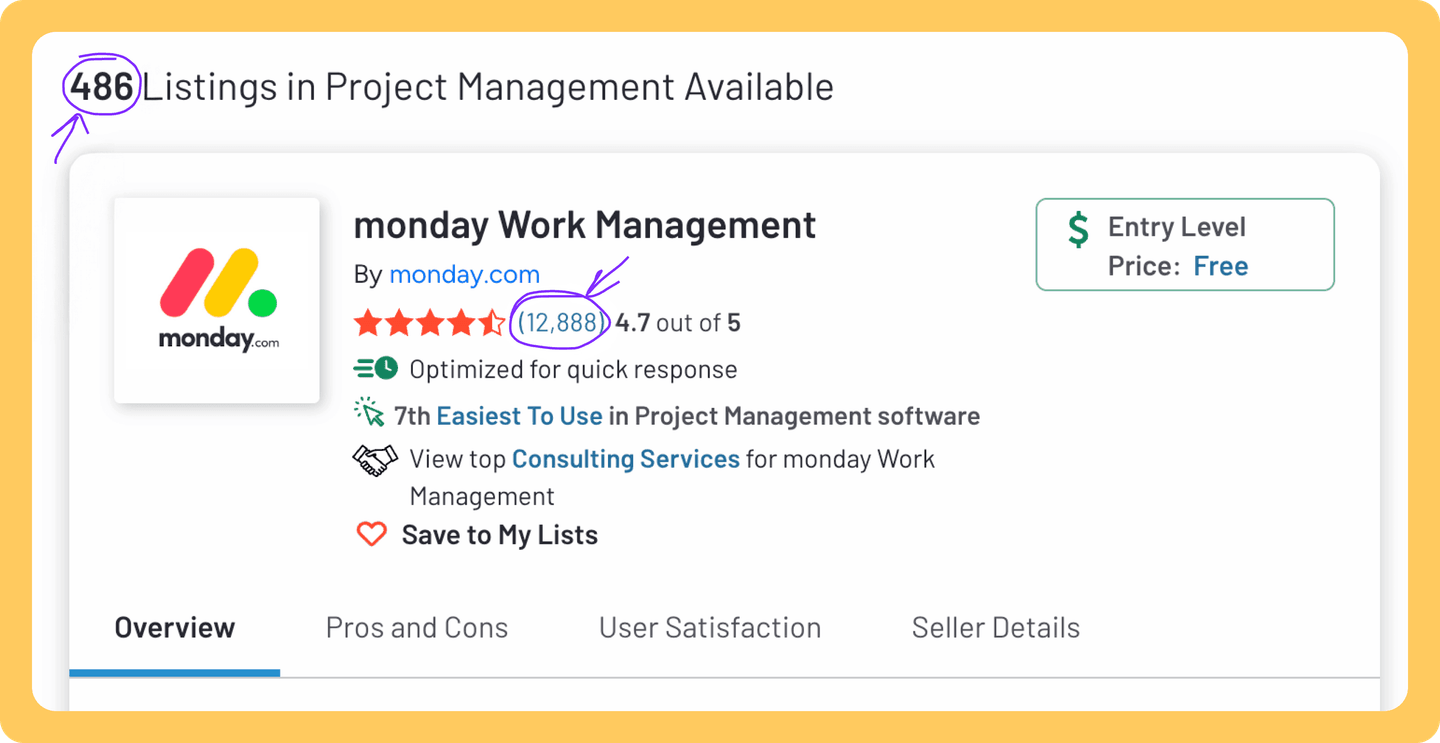Click the orange star rating icons
Image resolution: width=1440 pixels, height=743 pixels.
coord(429,323)
